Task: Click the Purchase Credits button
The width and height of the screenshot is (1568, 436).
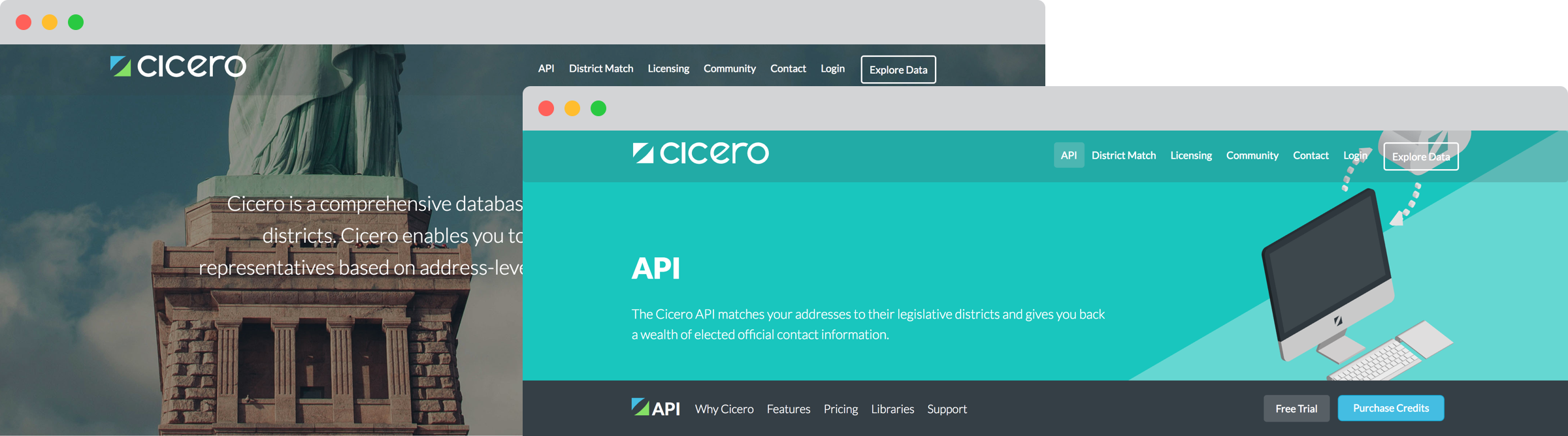Action: 1391,408
